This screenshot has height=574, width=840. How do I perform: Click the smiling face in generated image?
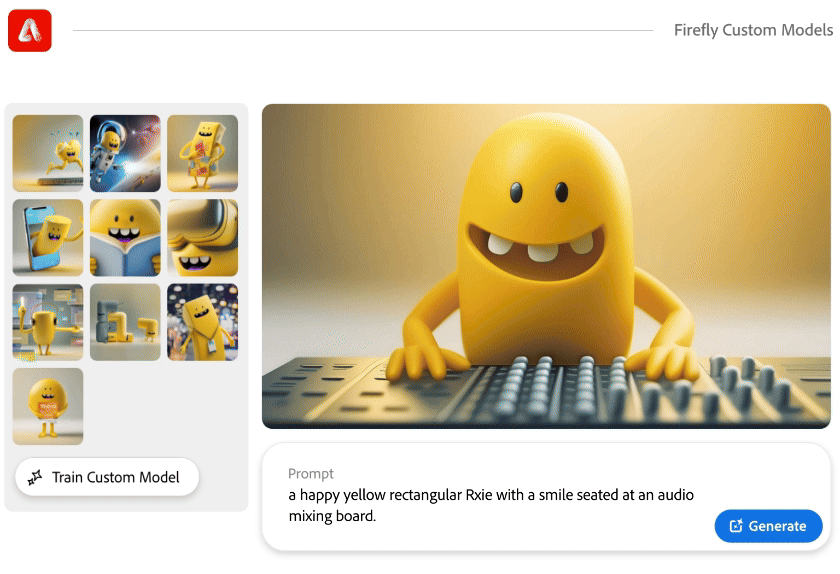pyautogui.click(x=538, y=230)
